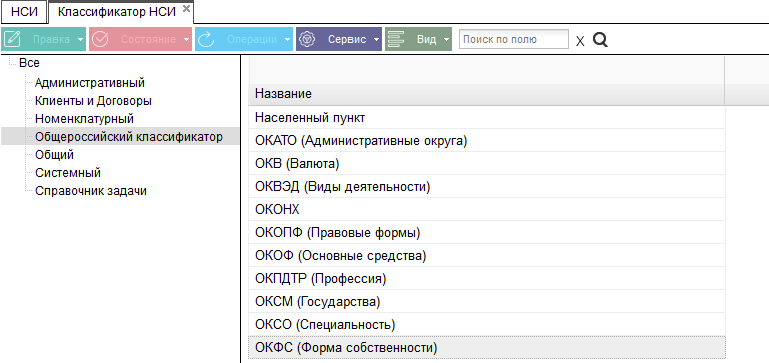
Task: Expand the Состояние dropdown arrow
Action: tap(186, 40)
